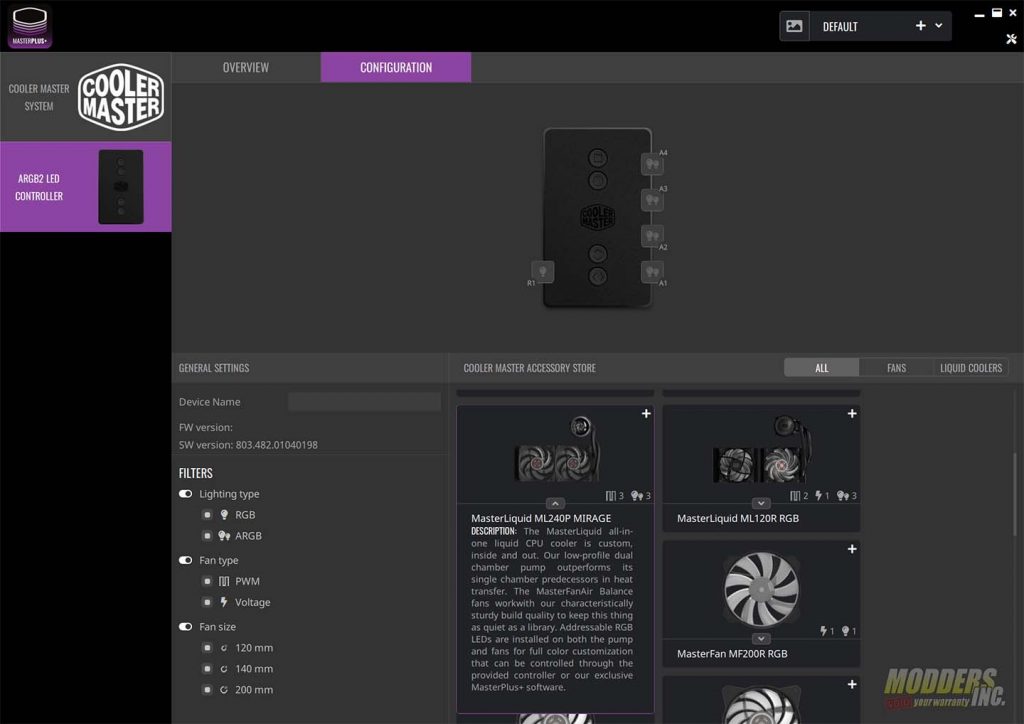Click the Voltage lightning icon in filters
The width and height of the screenshot is (1024, 724).
coord(224,602)
